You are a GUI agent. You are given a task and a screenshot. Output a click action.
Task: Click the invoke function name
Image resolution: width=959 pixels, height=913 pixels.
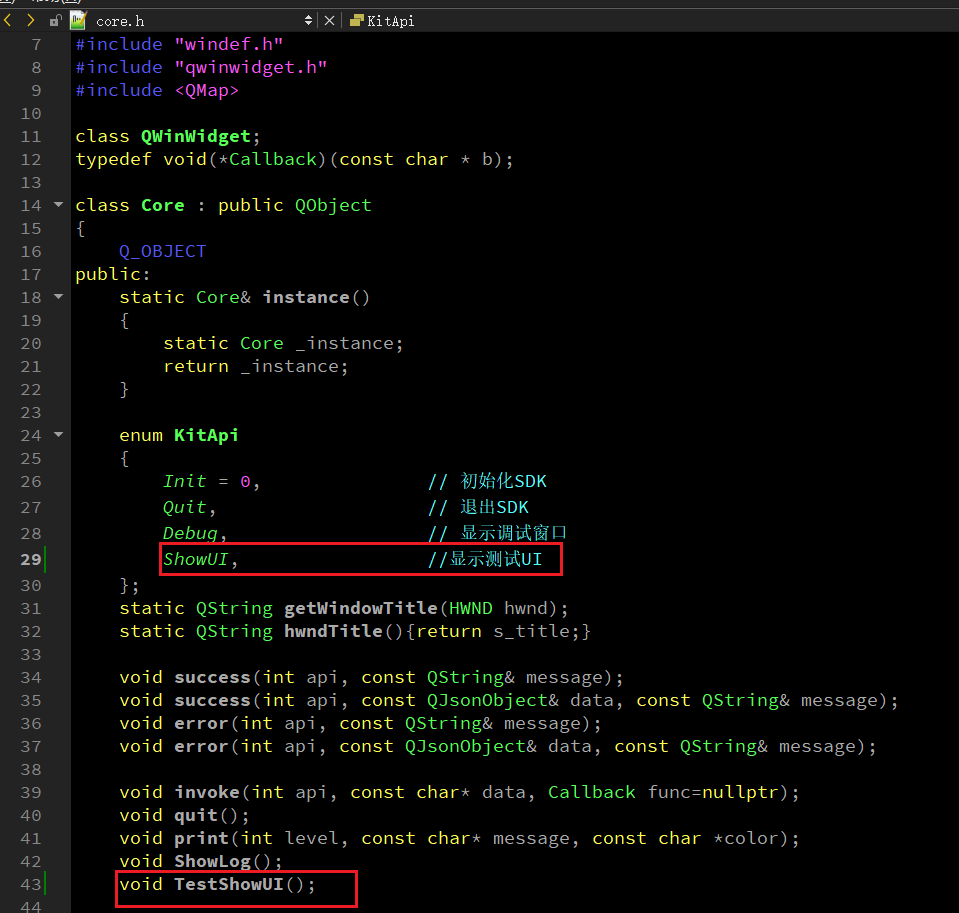point(207,793)
